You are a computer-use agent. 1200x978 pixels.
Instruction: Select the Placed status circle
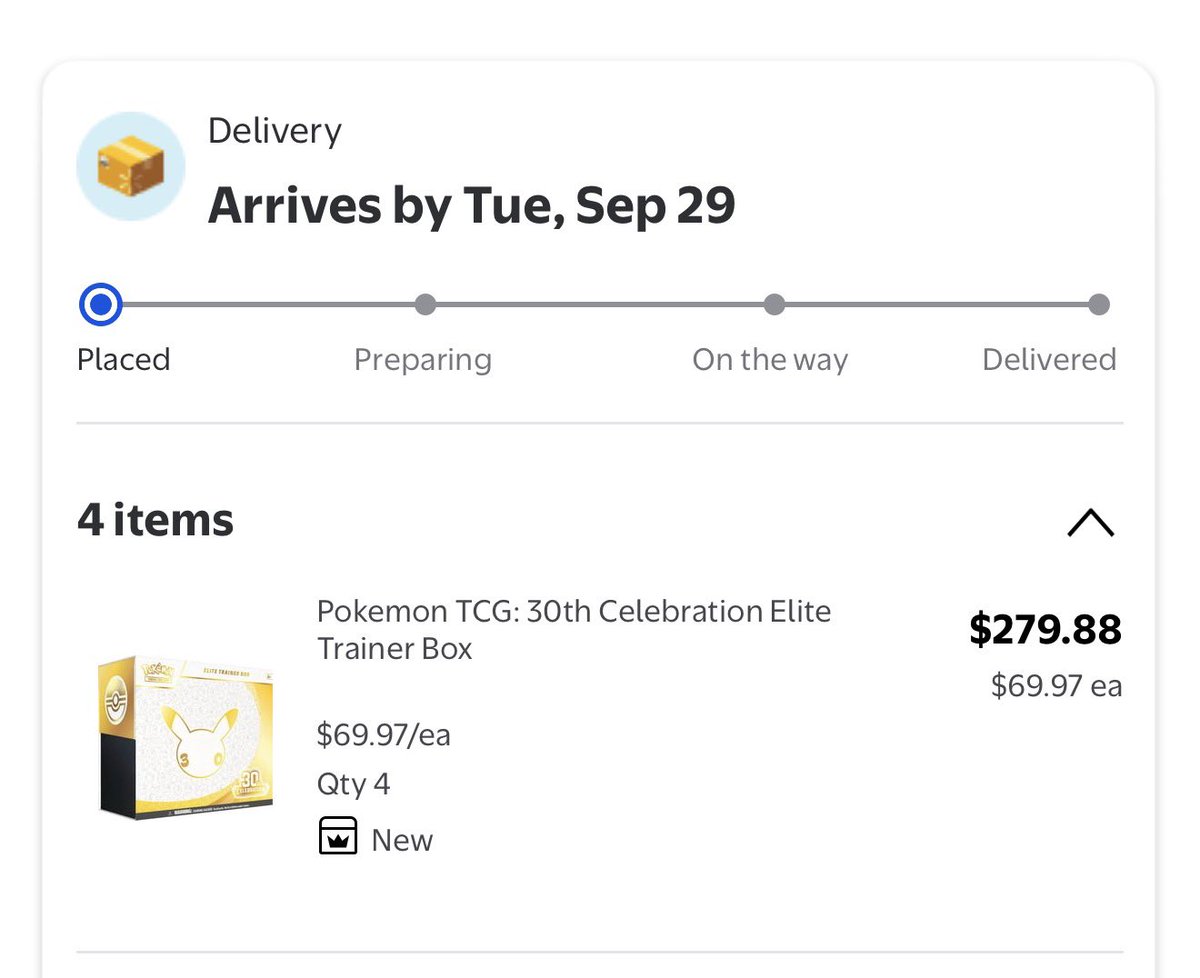coord(101,305)
